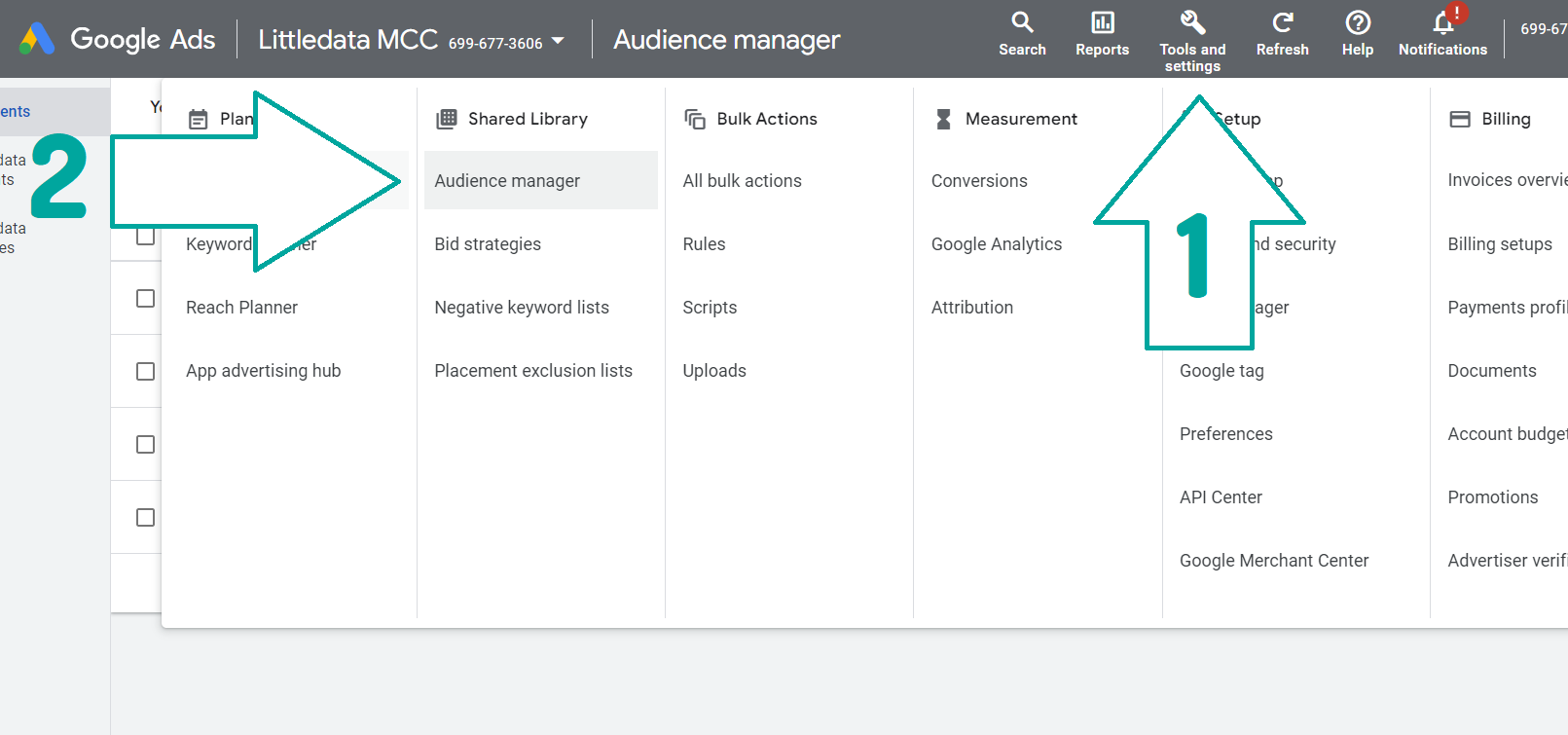
Task: Select Audience manager in Shared Library
Action: coord(541,180)
